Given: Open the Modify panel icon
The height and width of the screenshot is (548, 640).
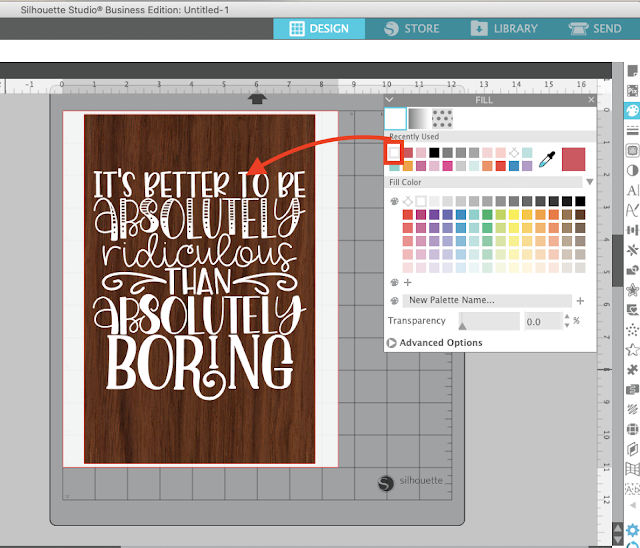Looking at the screenshot, I should 632,270.
